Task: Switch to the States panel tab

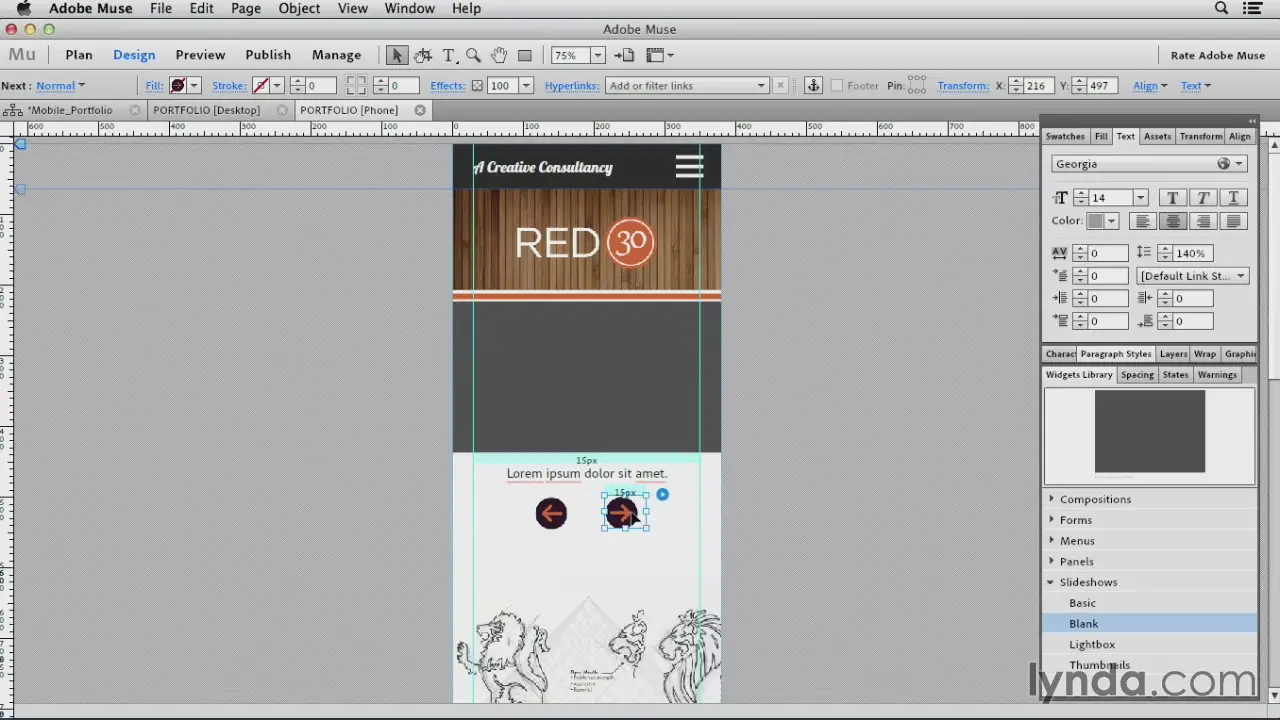Action: [x=1175, y=375]
